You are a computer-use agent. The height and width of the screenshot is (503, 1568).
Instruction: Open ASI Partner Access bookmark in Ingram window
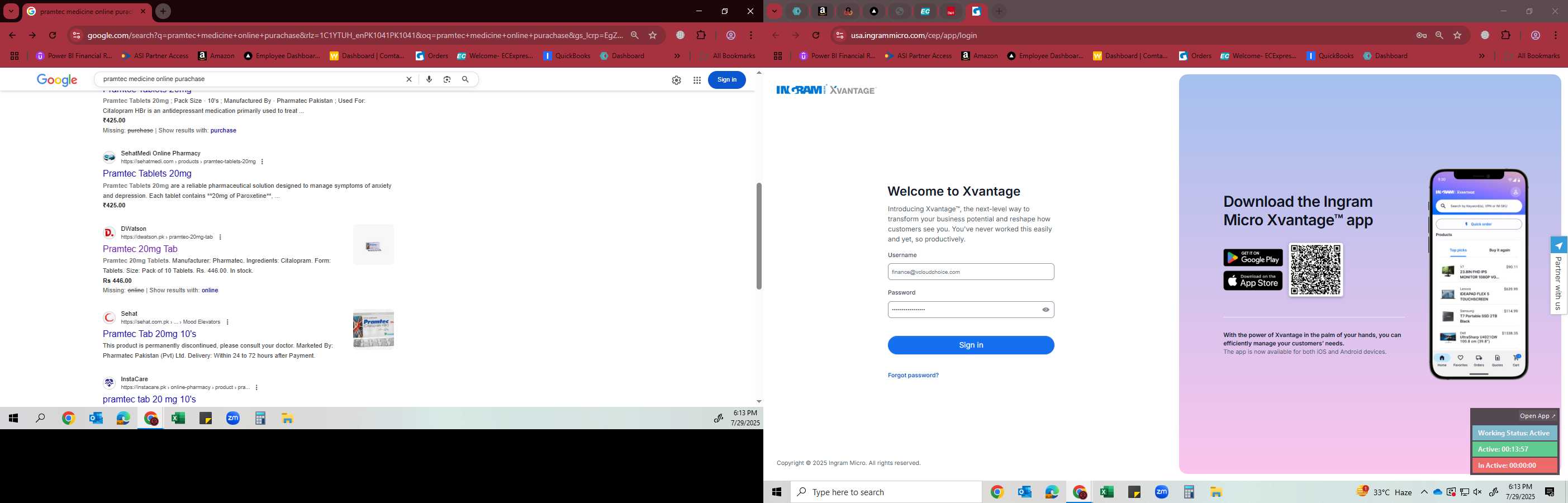tap(918, 55)
